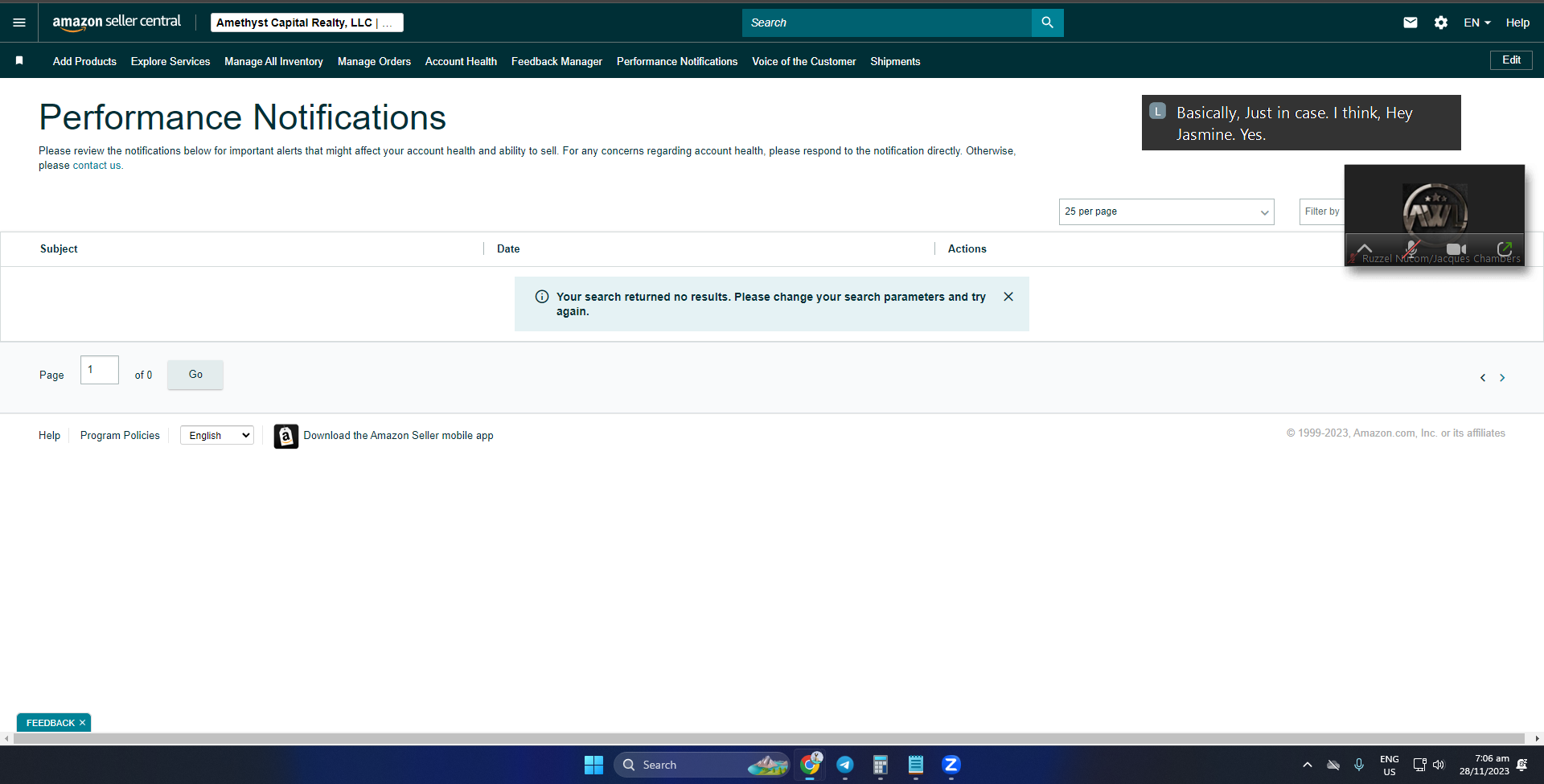The width and height of the screenshot is (1544, 784).
Task: Open Notepad from the taskbar
Action: tap(916, 765)
